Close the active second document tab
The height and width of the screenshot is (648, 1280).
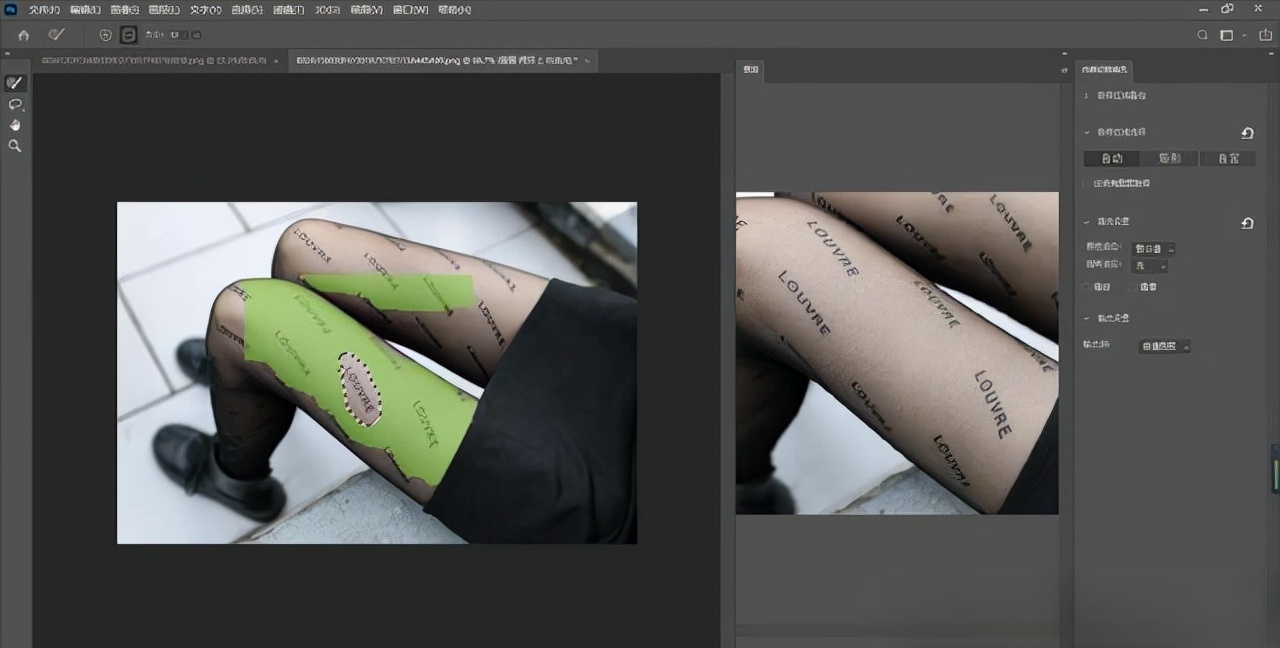point(587,61)
